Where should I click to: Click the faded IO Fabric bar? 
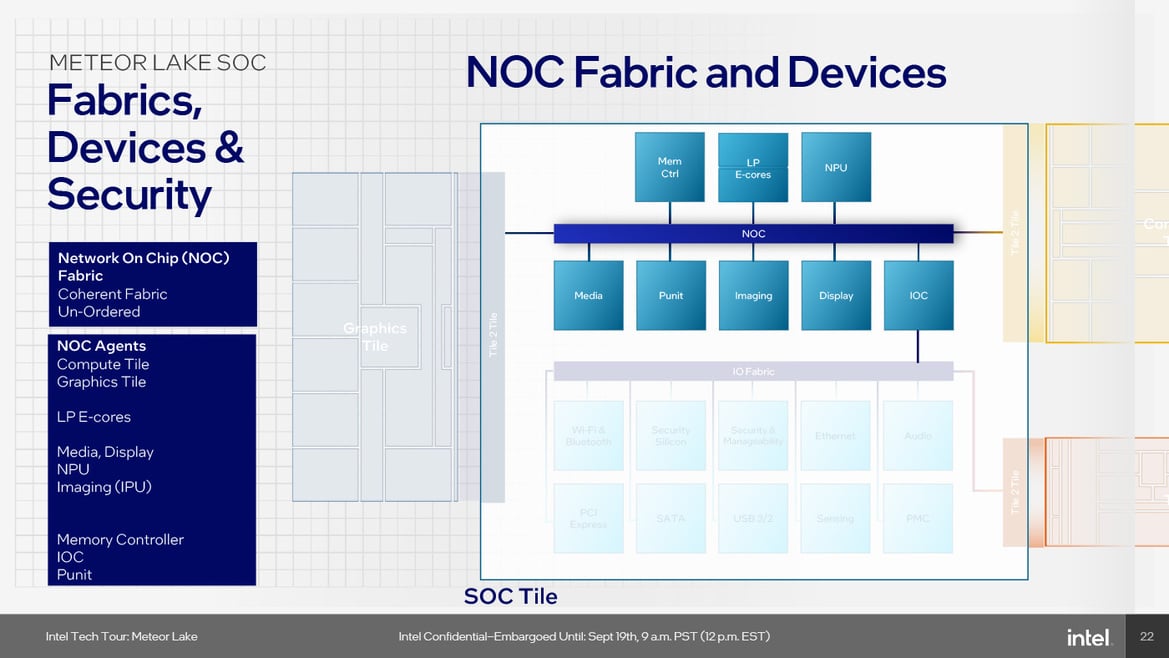tap(753, 371)
